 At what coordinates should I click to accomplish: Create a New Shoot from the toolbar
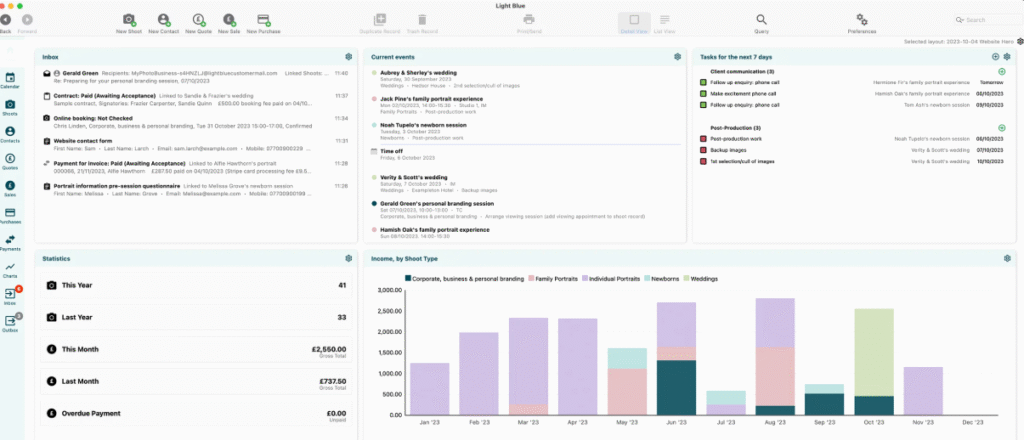pos(128,20)
